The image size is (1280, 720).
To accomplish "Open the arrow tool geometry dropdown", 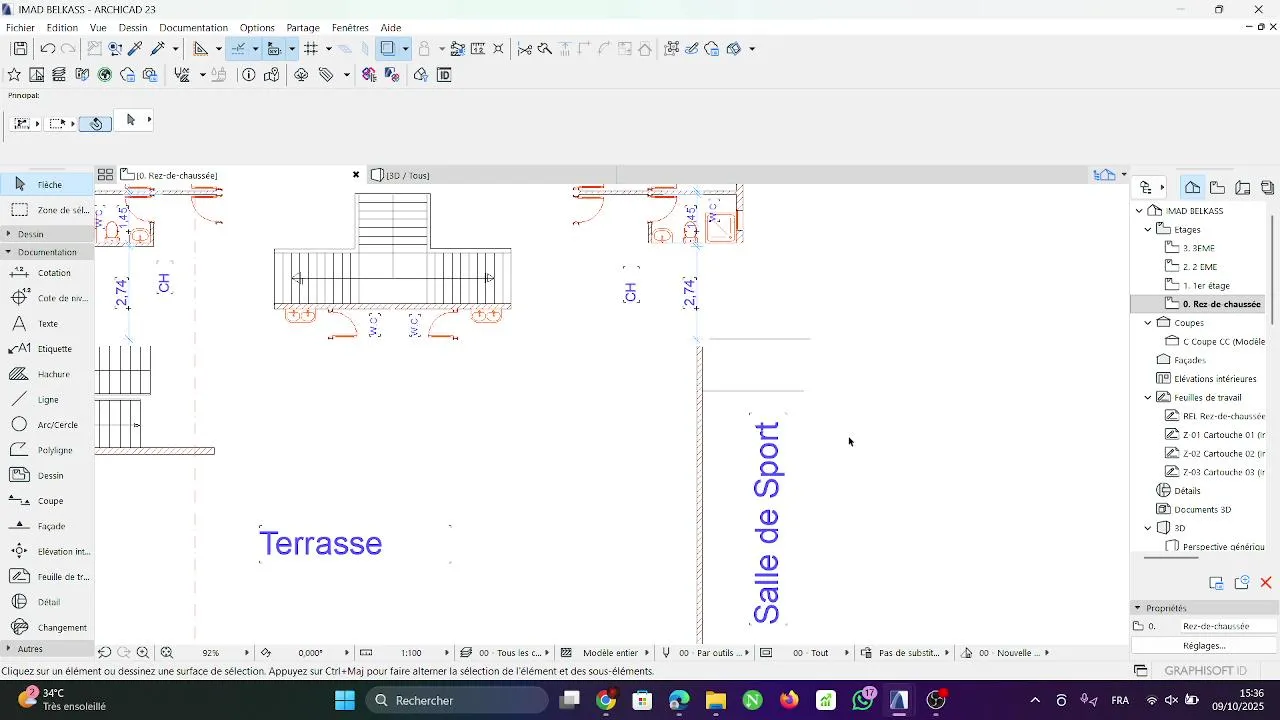I will (150, 120).
